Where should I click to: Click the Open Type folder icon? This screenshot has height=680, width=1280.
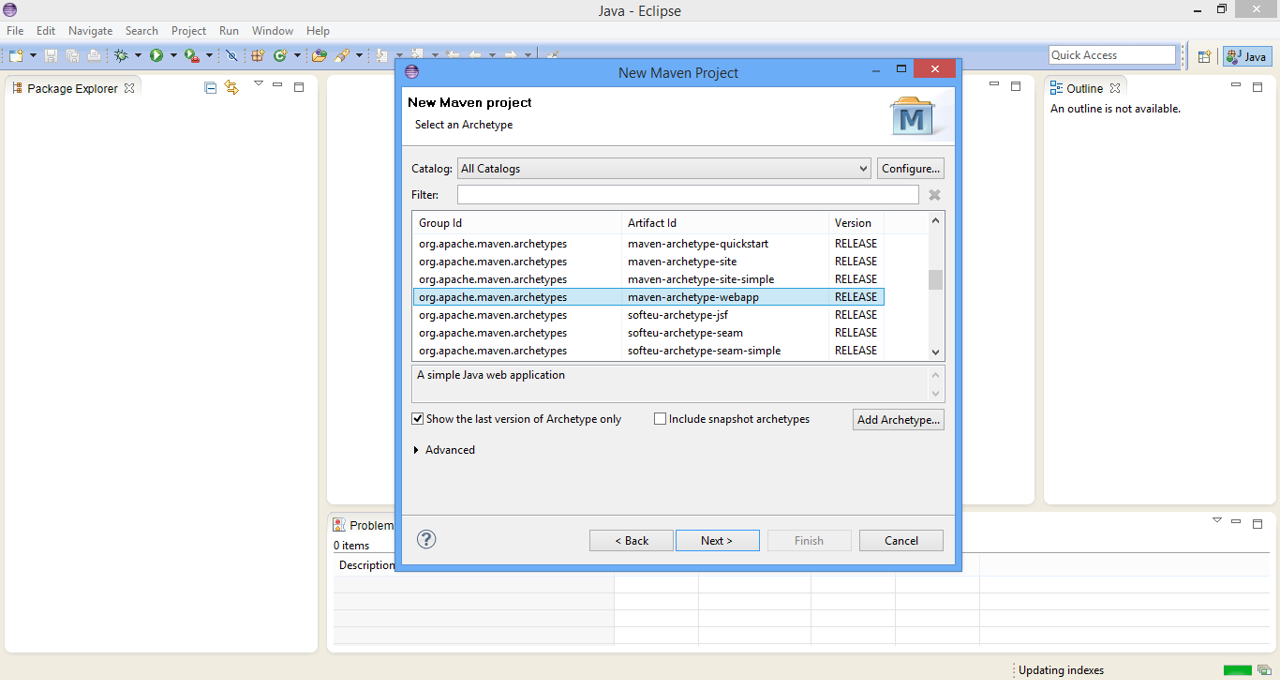(x=320, y=56)
